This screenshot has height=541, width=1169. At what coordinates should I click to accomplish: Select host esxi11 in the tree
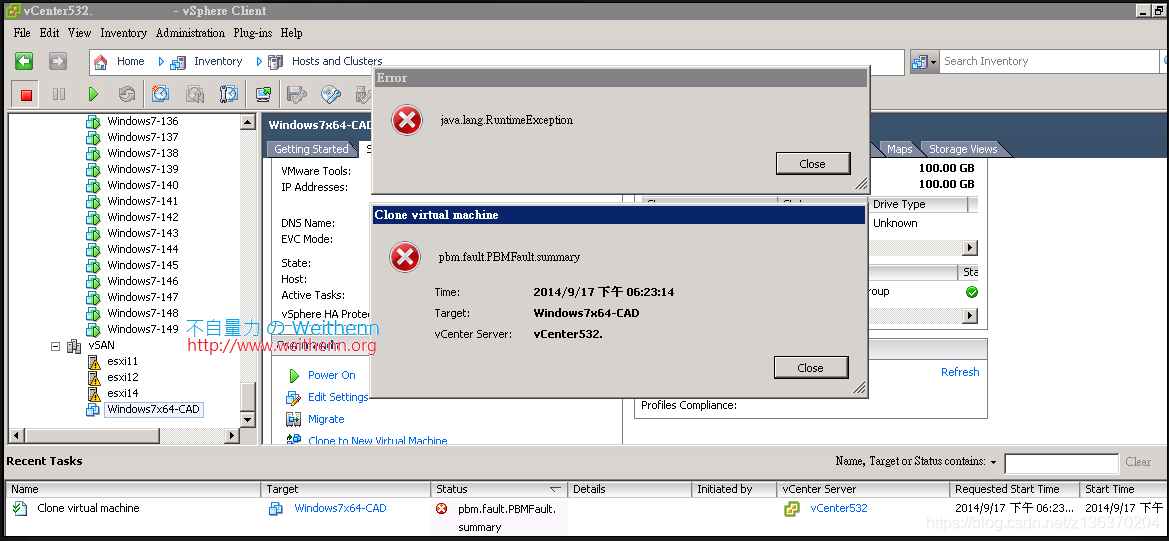click(122, 361)
